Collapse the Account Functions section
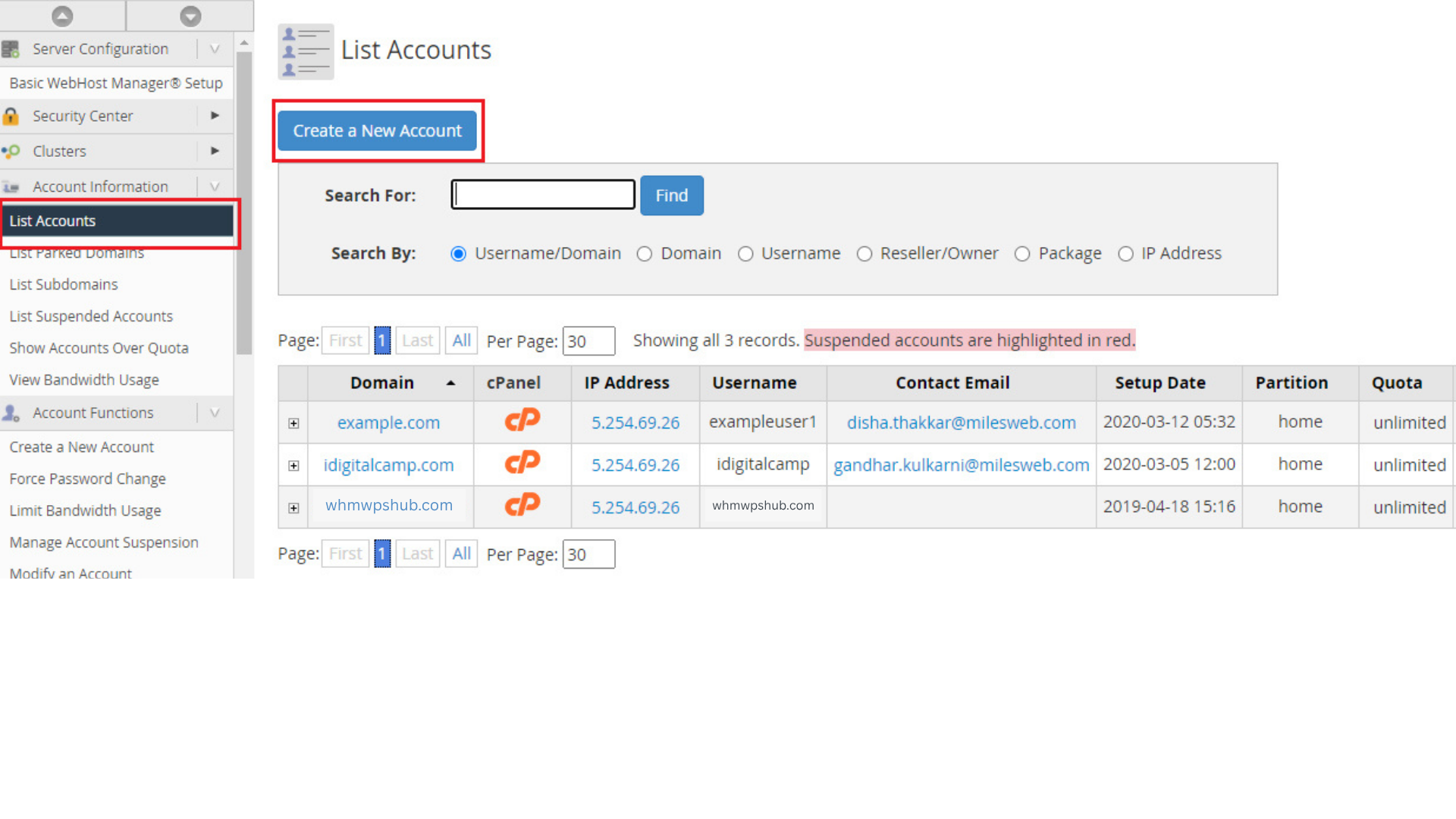 [215, 413]
